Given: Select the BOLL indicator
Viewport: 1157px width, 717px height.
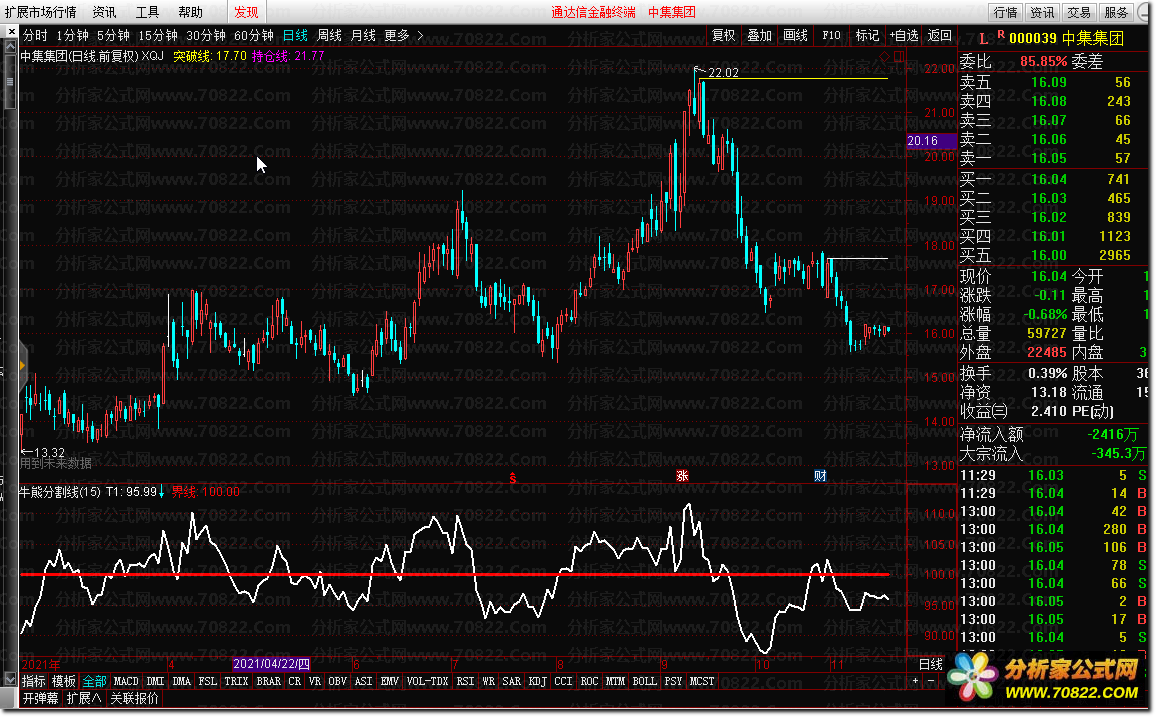Looking at the screenshot, I should tap(644, 682).
